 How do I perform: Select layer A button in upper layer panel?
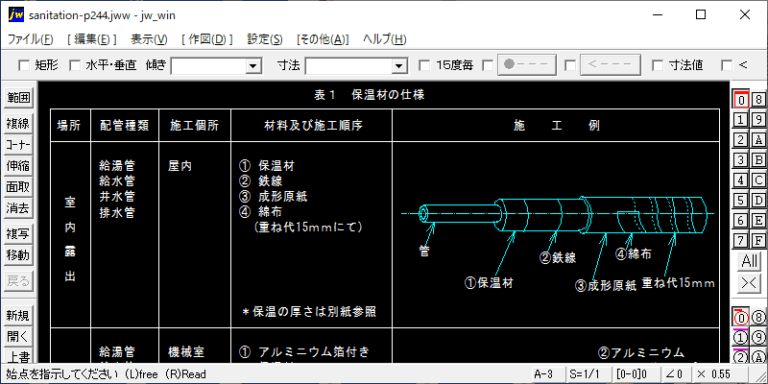click(759, 140)
